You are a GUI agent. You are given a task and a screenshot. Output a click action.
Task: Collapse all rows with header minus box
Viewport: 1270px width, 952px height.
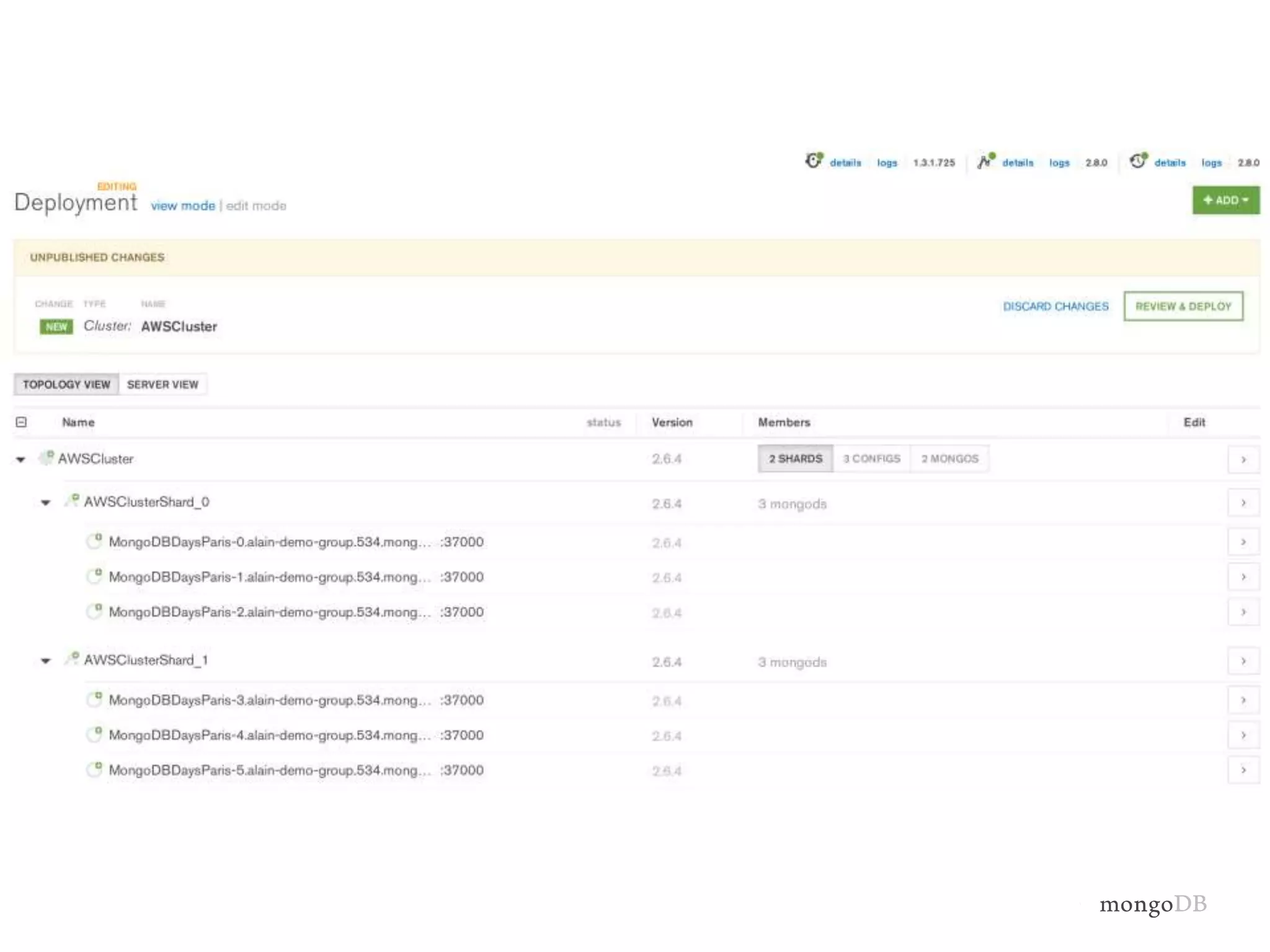[21, 422]
